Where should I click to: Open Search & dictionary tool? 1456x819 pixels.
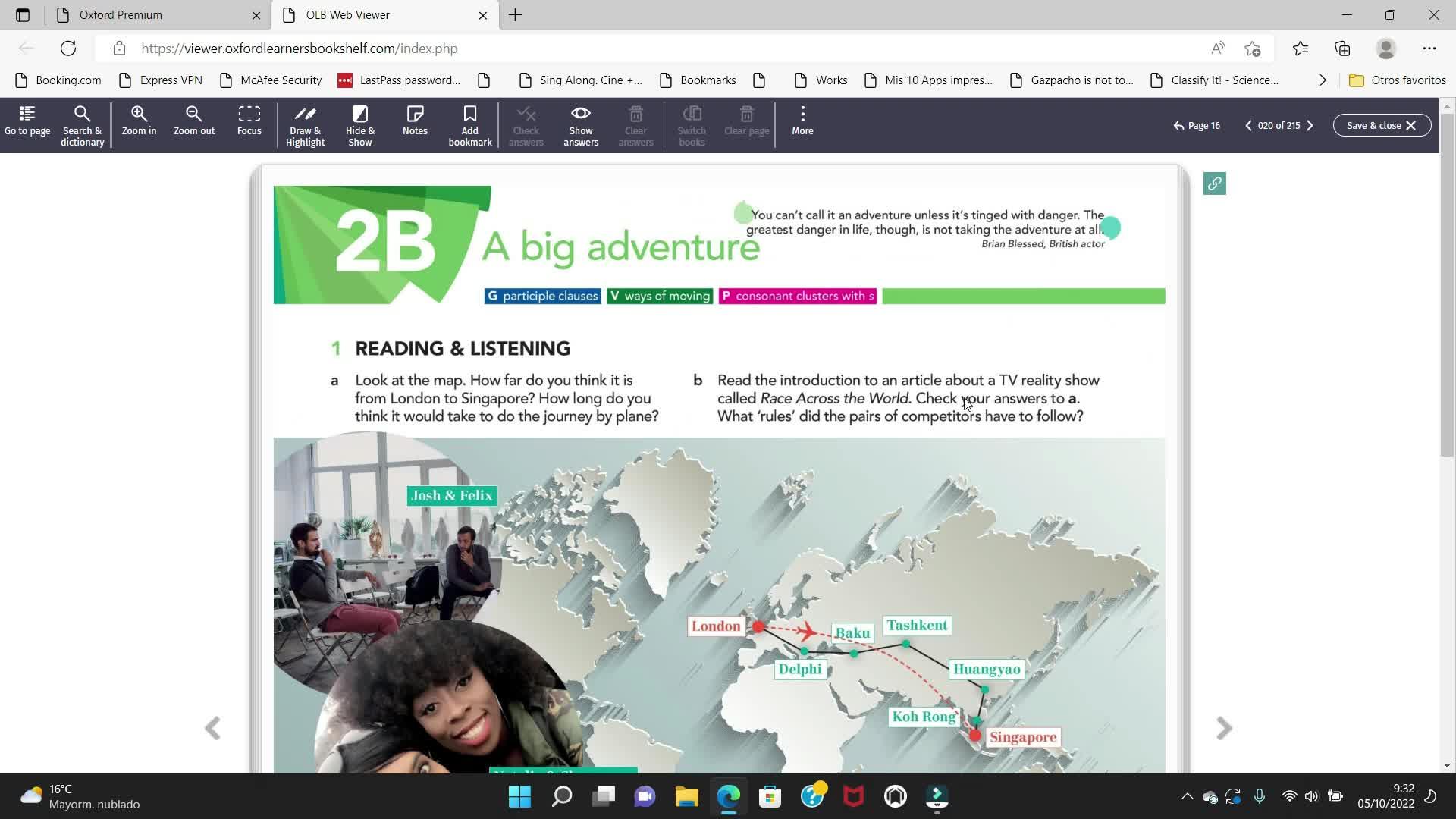[82, 125]
